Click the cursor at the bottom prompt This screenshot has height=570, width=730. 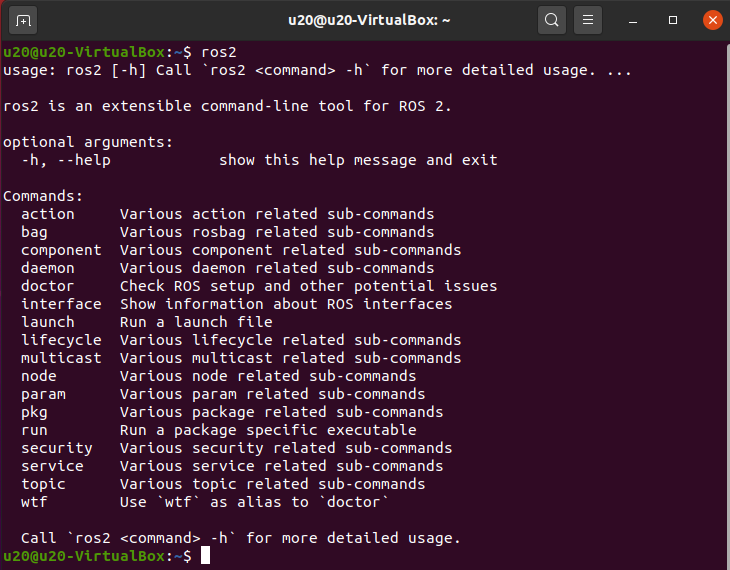pyautogui.click(x=205, y=556)
